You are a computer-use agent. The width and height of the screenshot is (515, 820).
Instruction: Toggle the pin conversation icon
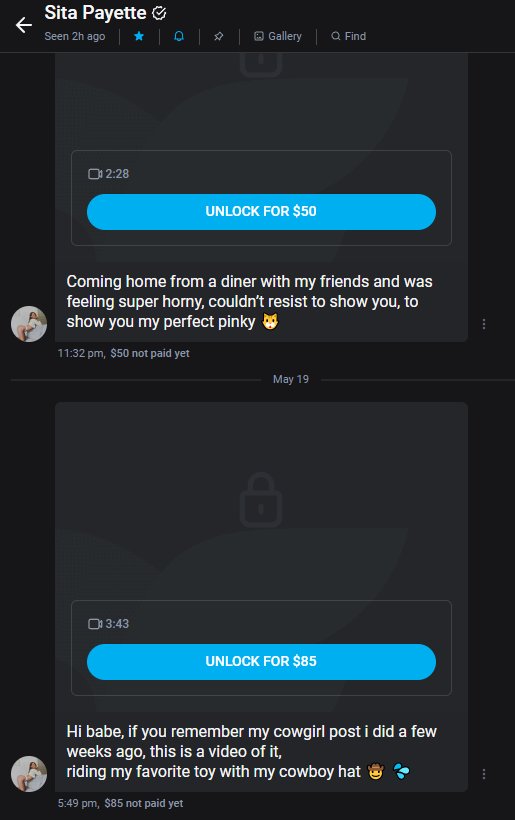[x=219, y=36]
